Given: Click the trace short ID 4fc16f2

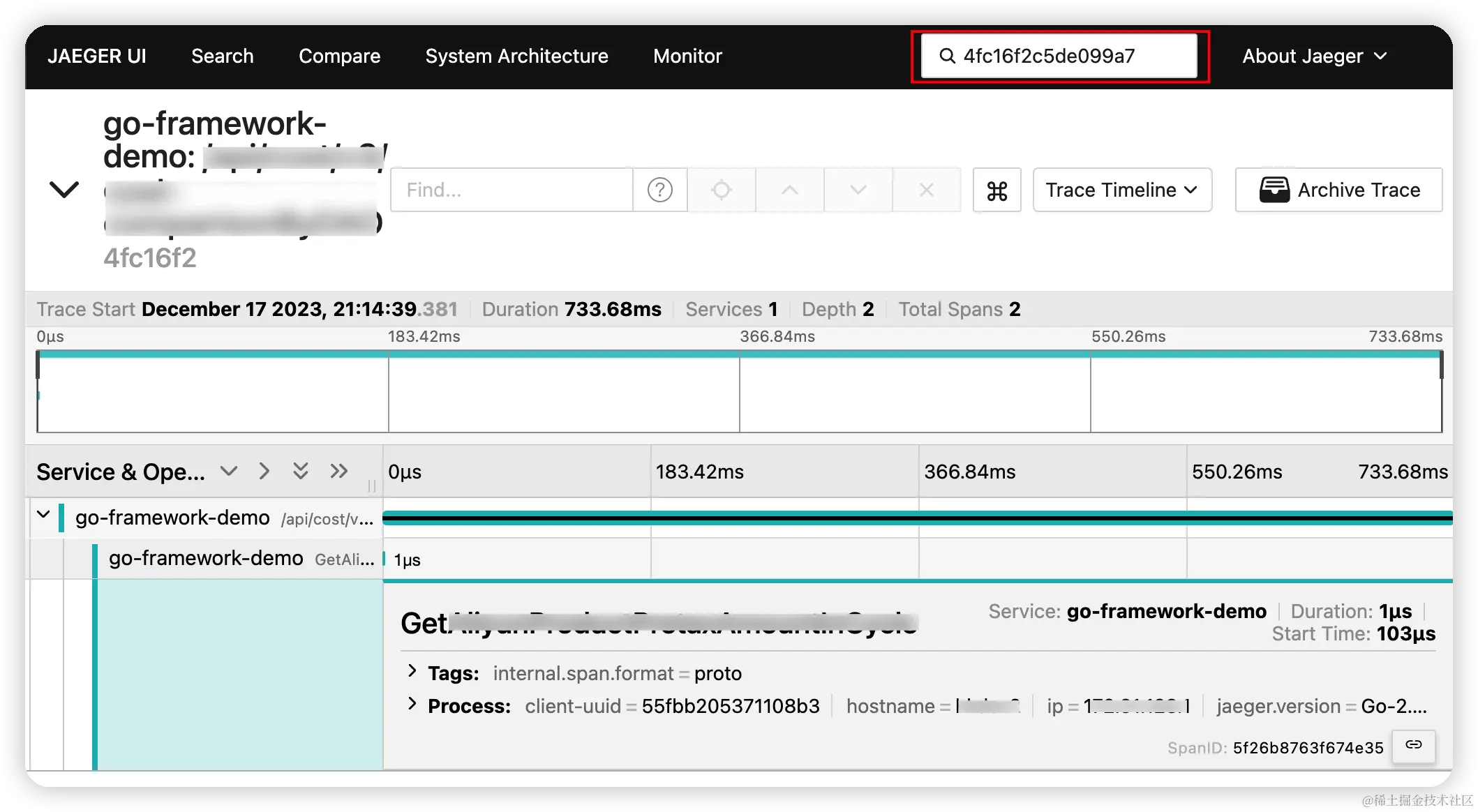Looking at the screenshot, I should click(x=150, y=258).
